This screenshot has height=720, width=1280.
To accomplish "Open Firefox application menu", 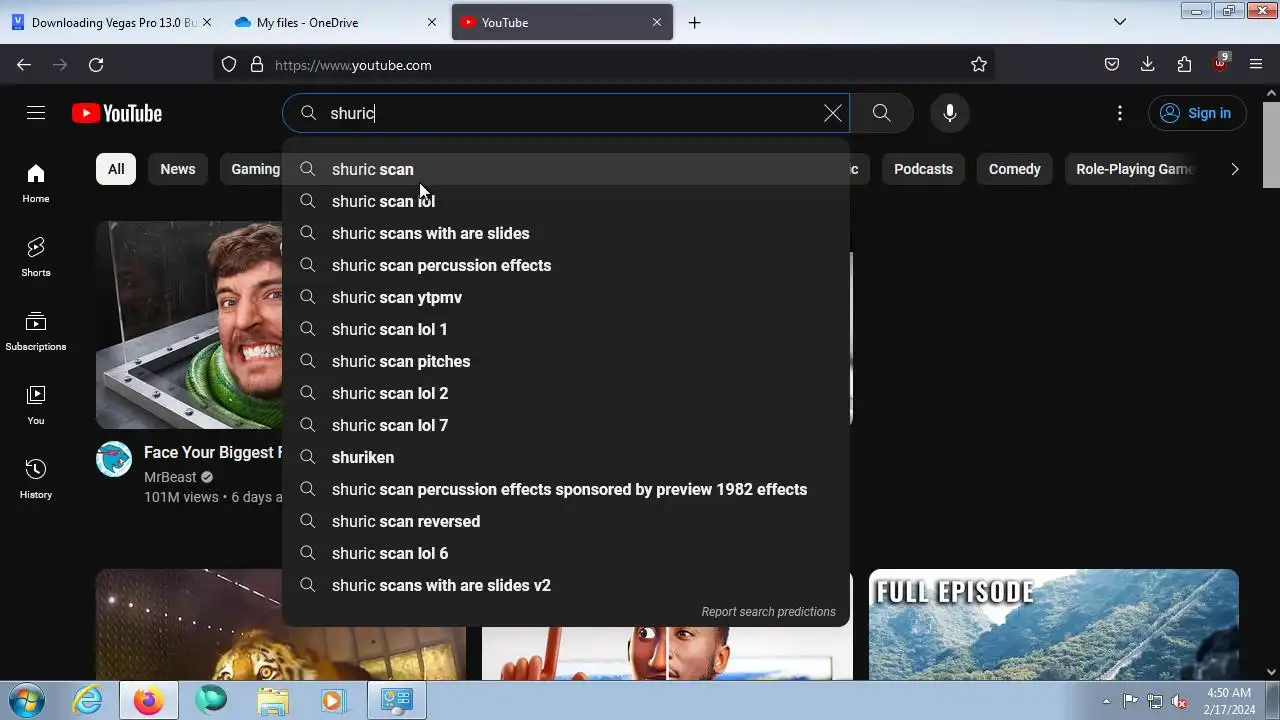I will click(x=1256, y=64).
